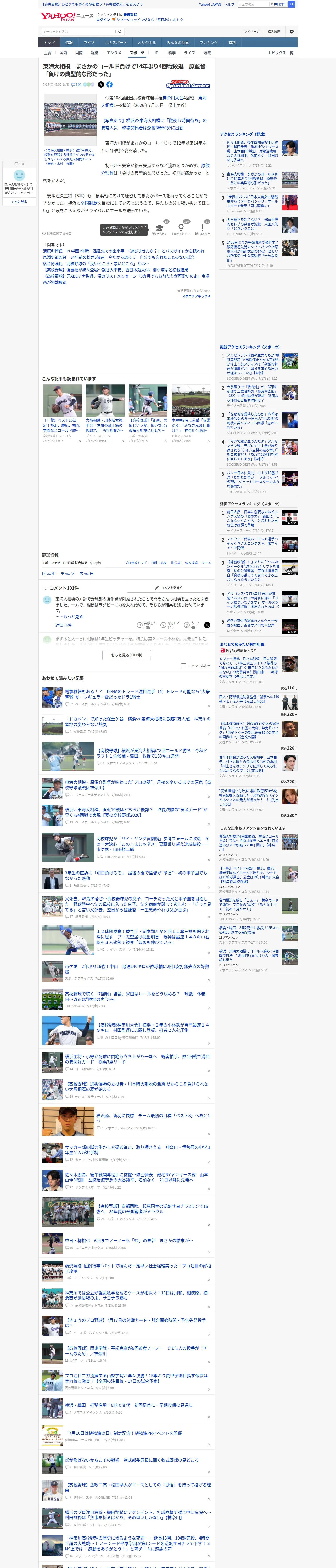Open the プロ野球トップ link

[x=135, y=563]
